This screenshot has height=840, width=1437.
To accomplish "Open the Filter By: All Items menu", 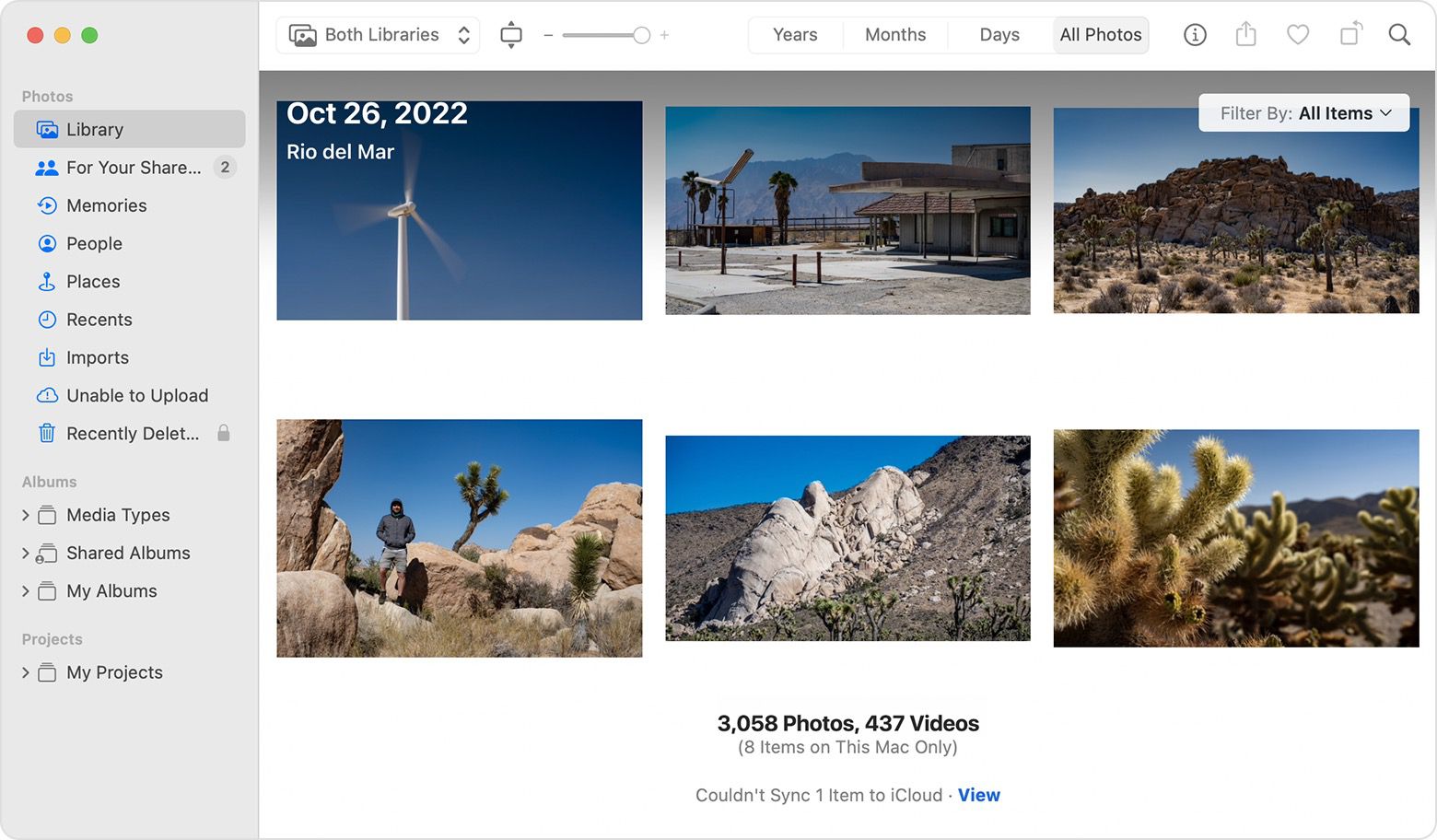I will pyautogui.click(x=1303, y=112).
